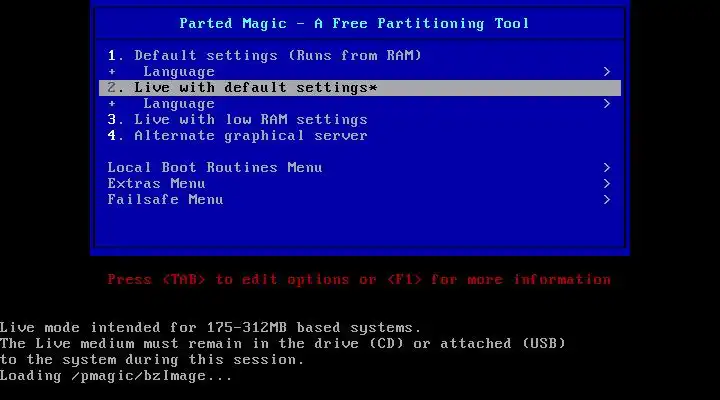
Task: Choose Live with low RAM settings
Action: 360,120
